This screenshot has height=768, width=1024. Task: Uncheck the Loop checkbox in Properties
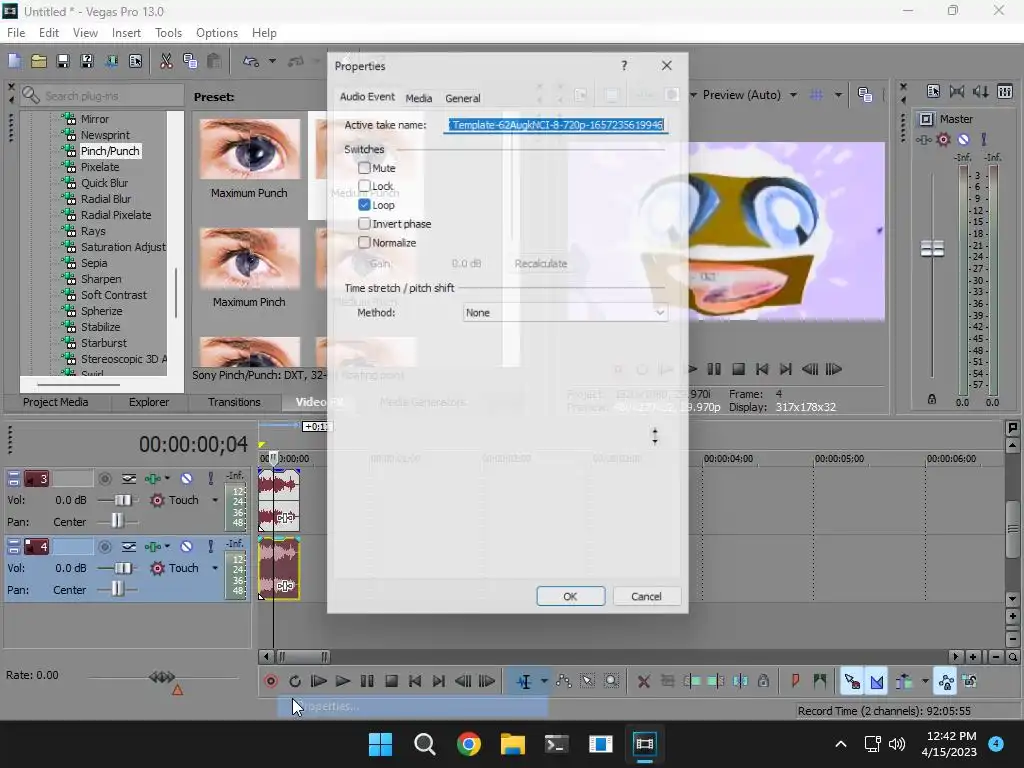[364, 204]
